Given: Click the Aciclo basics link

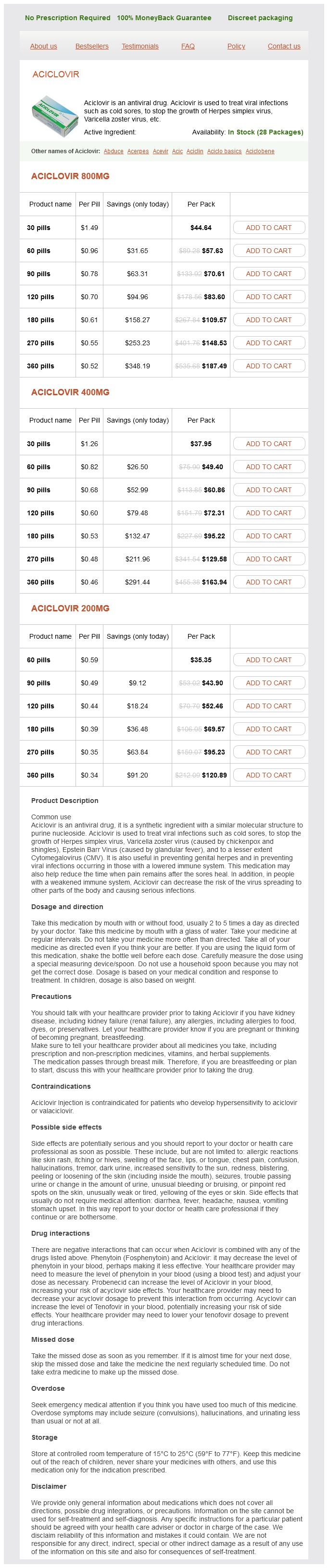Looking at the screenshot, I should pos(224,151).
